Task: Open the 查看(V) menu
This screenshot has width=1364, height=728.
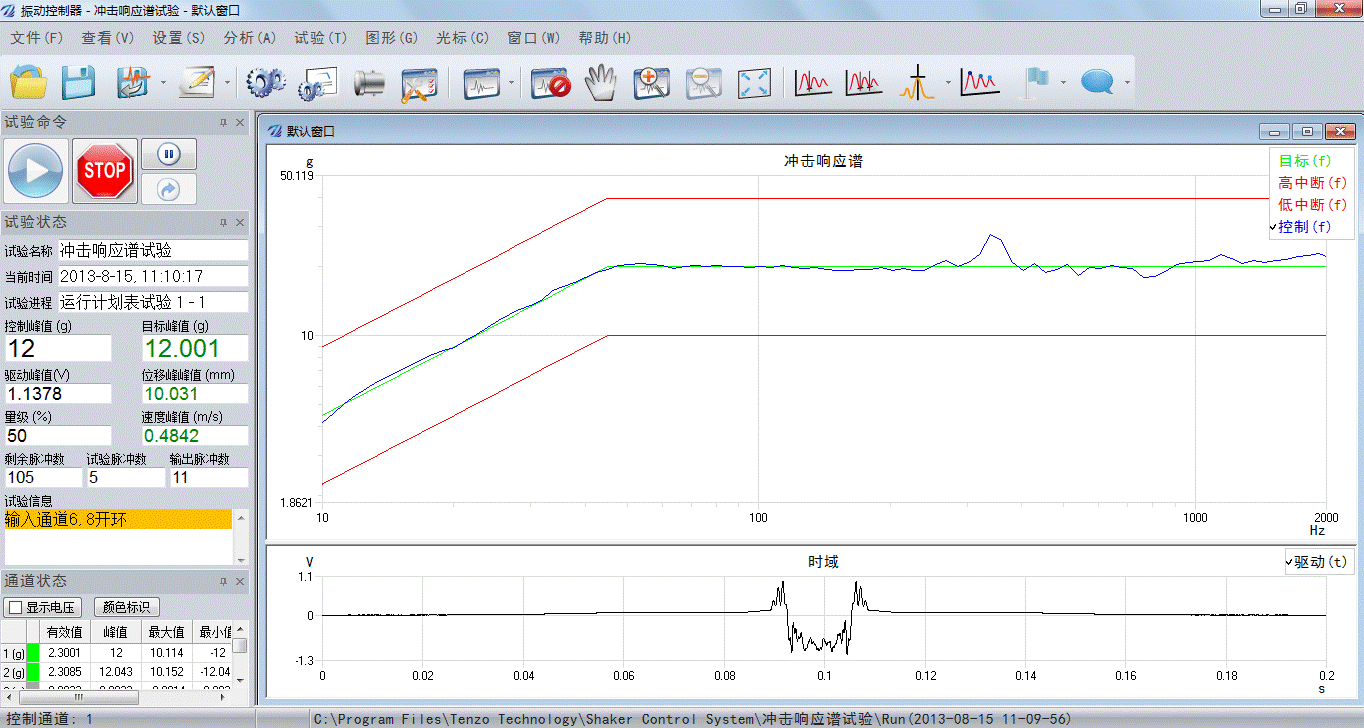Action: coord(108,38)
